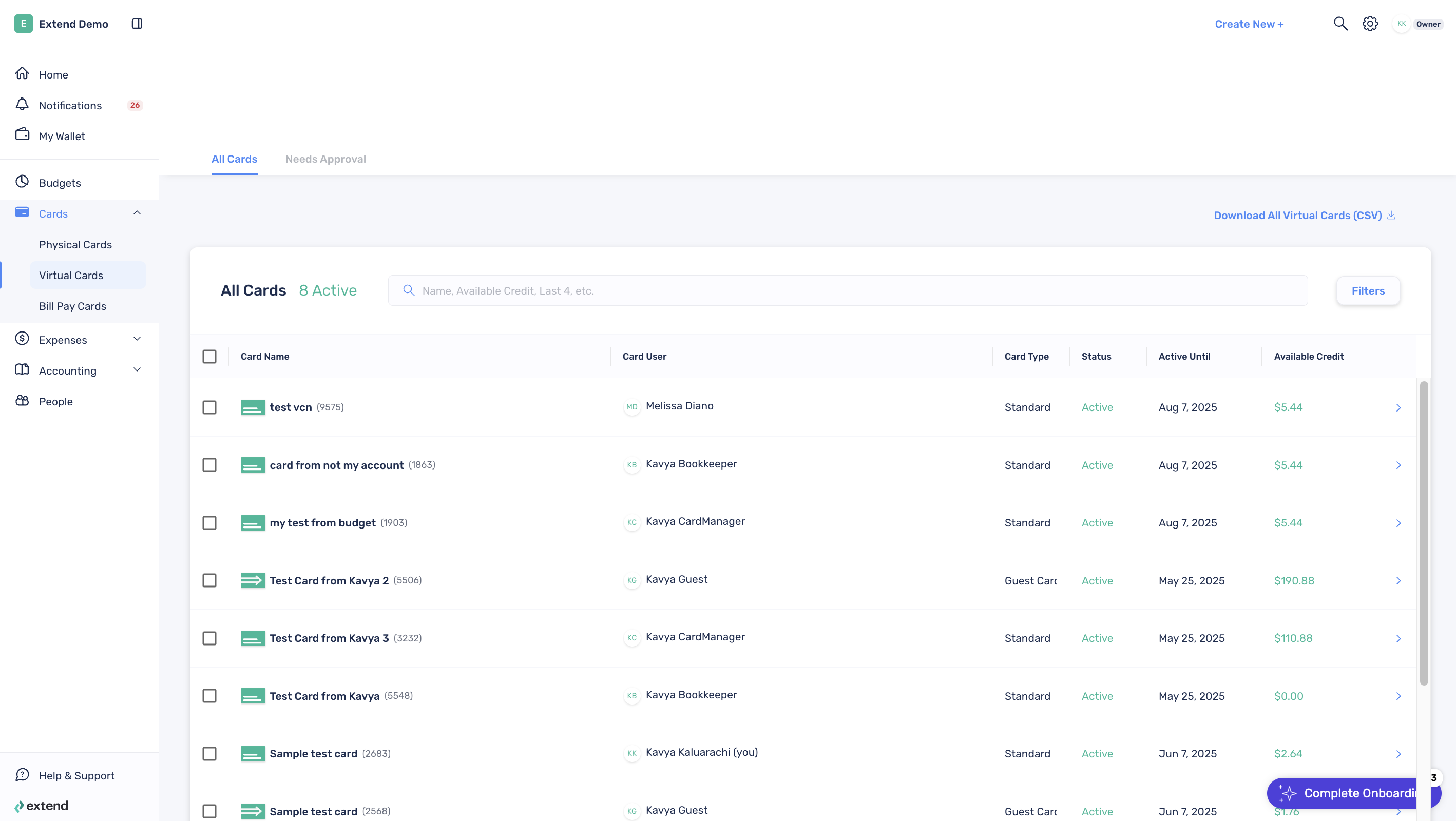Check the box for card from not my account
1456x821 pixels.
coord(209,465)
